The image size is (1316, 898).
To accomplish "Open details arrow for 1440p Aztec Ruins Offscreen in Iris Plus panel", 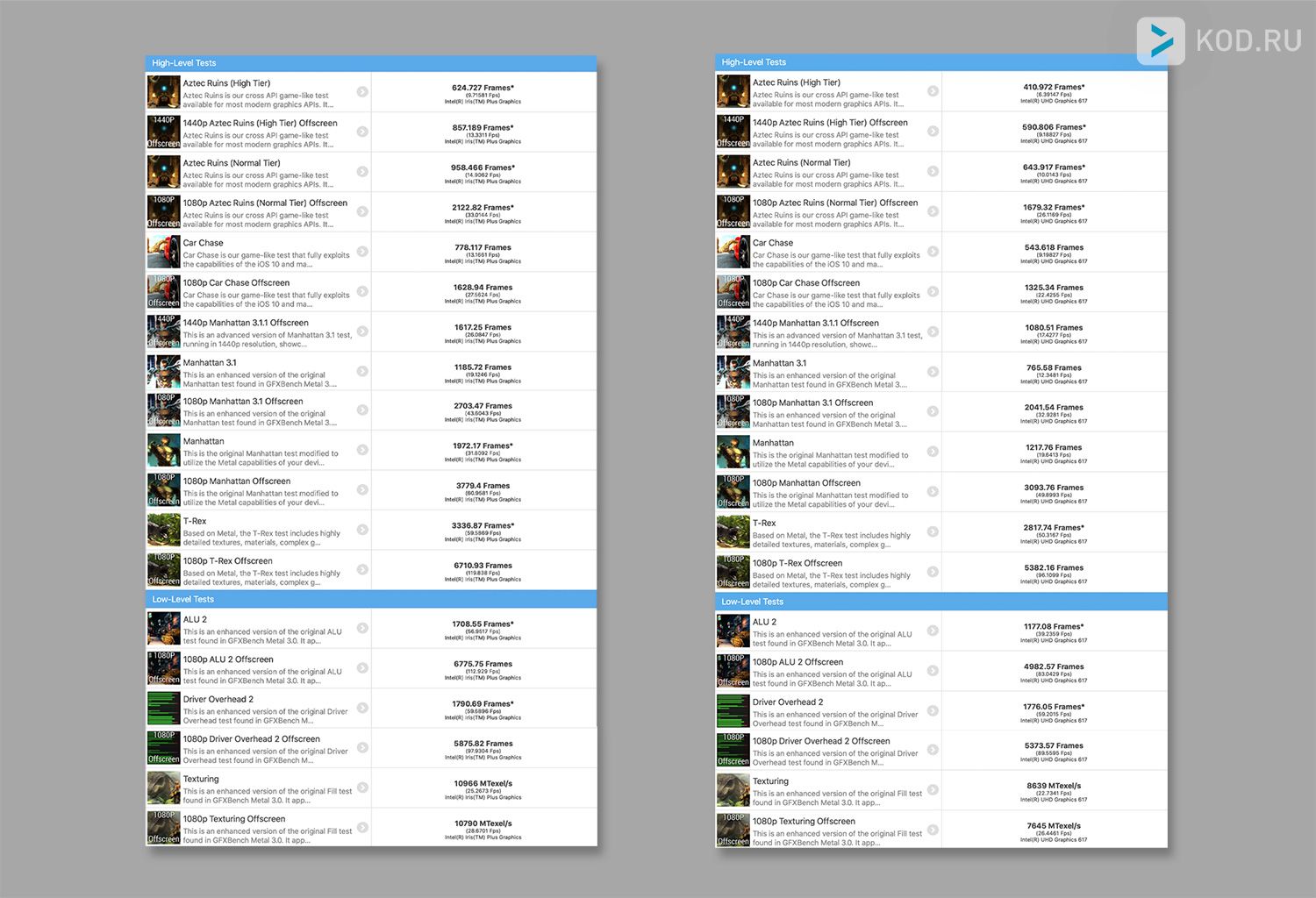I will coord(362,132).
